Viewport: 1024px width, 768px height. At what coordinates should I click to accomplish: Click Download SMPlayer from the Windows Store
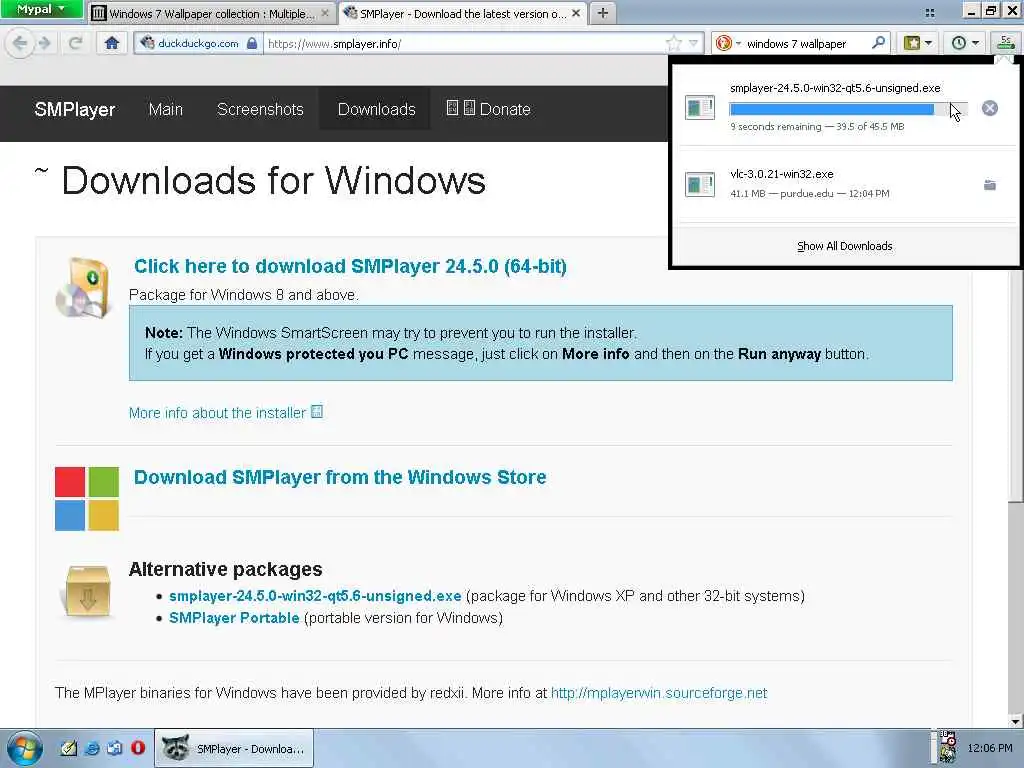[x=340, y=477]
